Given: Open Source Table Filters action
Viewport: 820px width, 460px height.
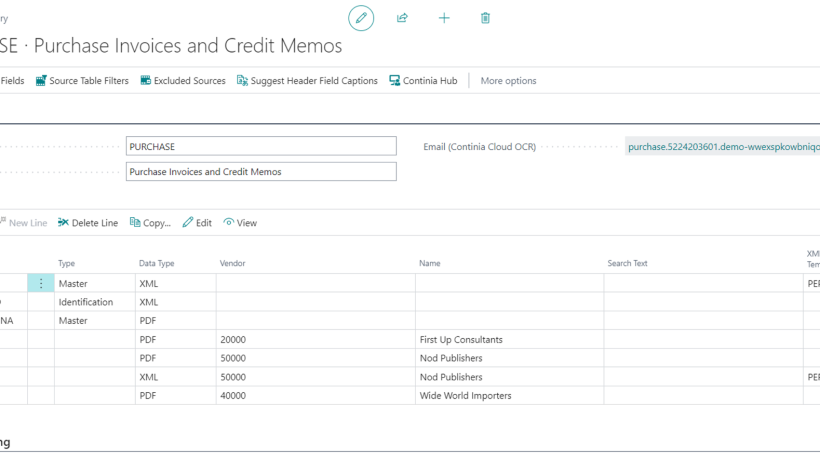Looking at the screenshot, I should (x=82, y=81).
